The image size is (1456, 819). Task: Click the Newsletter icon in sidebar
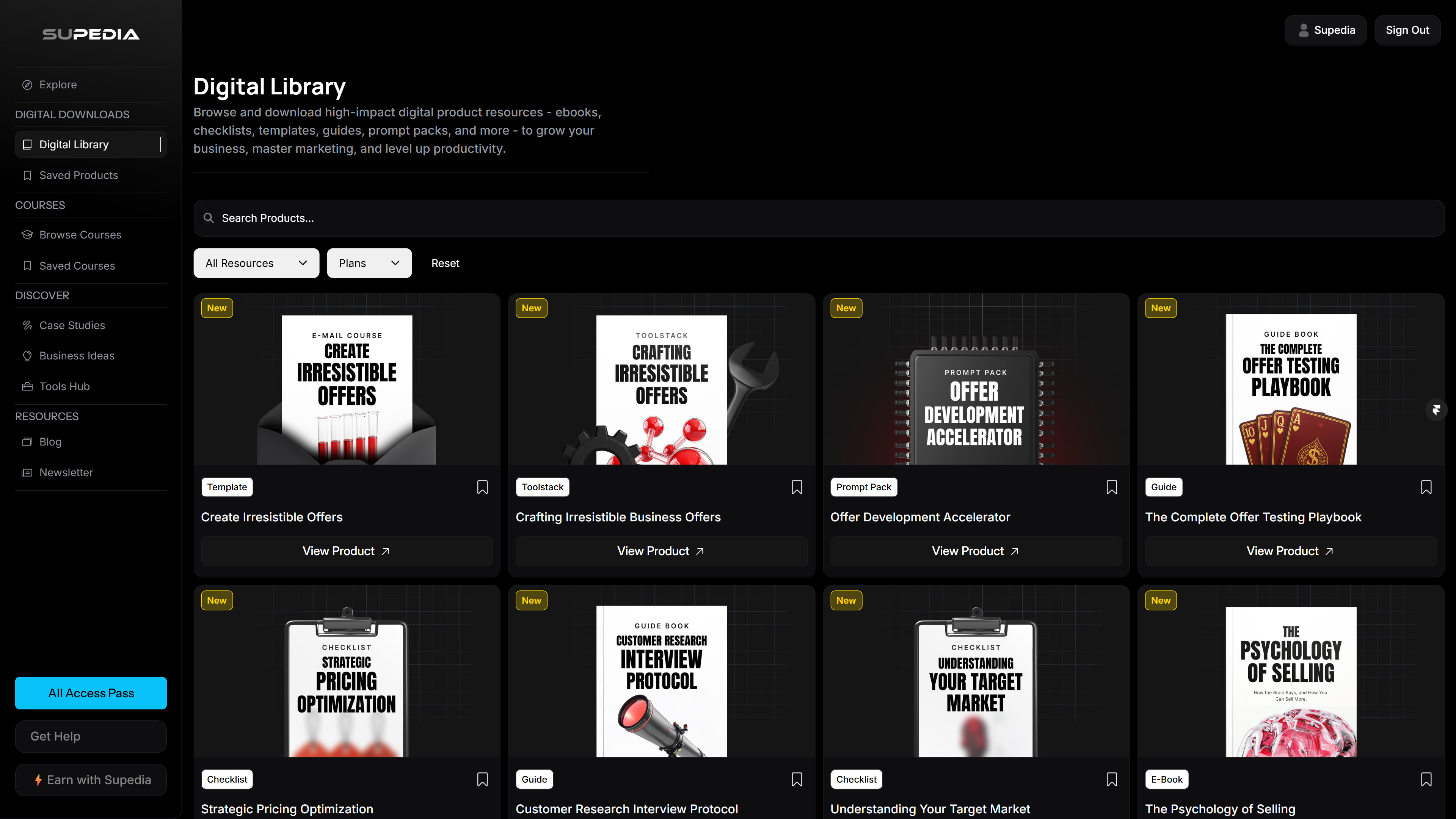point(27,472)
